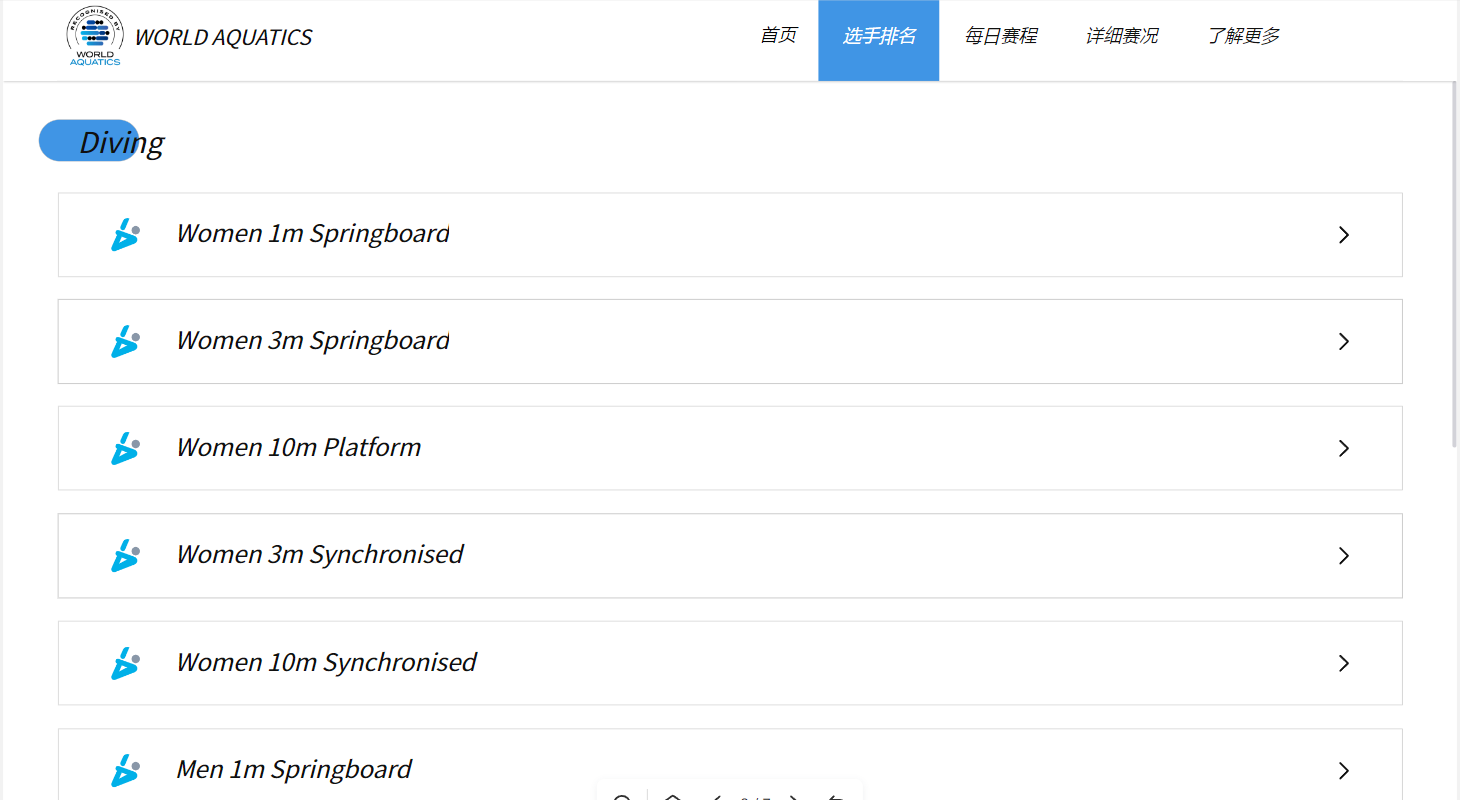Viewport: 1460px width, 800px height.
Task: Open the Men 1m Springboard ranking
Action: (730, 764)
